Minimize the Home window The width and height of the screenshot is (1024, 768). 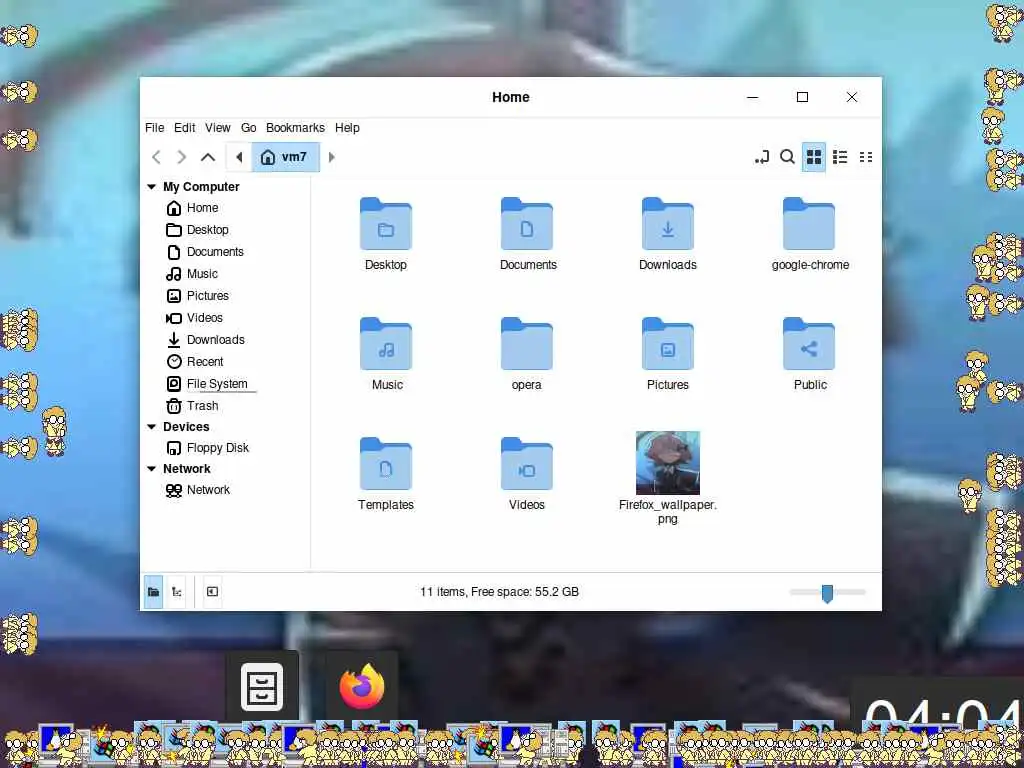[753, 97]
